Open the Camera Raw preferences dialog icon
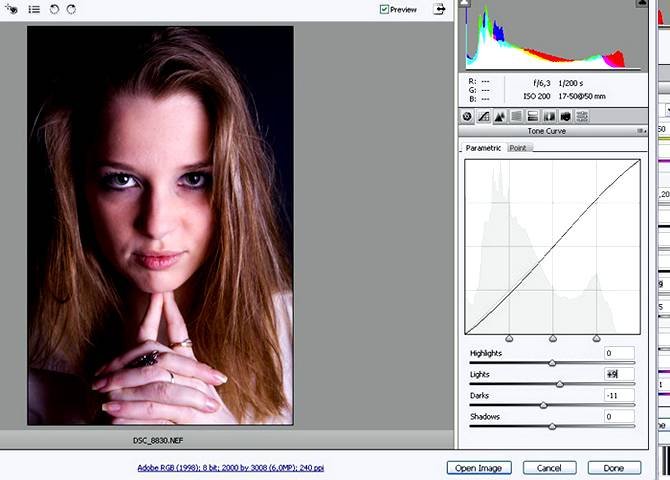Screen dimensions: 670x480 (33, 9)
